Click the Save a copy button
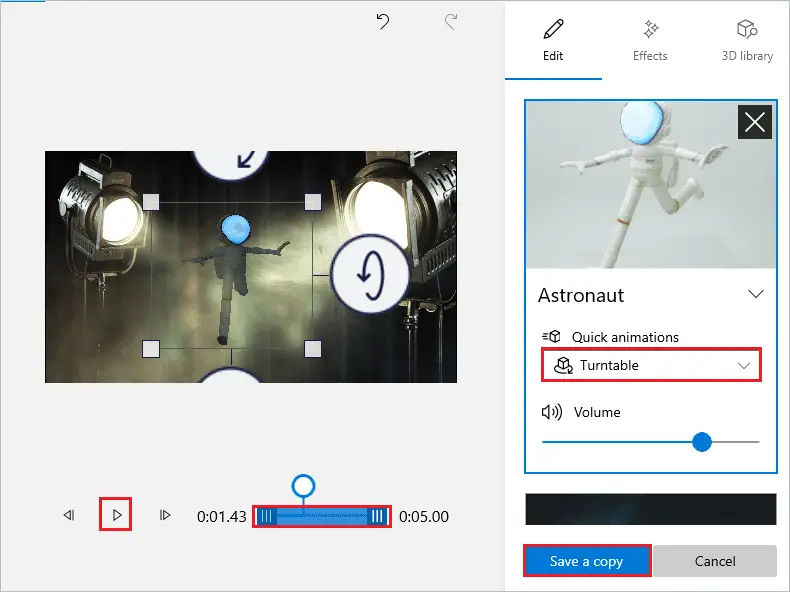 587,561
